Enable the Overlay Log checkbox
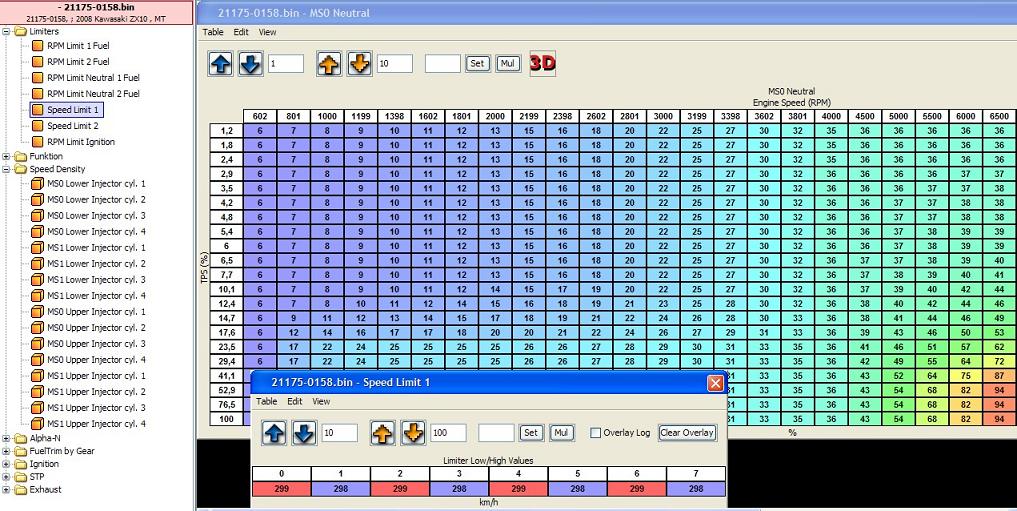1017x511 pixels. (x=596, y=433)
